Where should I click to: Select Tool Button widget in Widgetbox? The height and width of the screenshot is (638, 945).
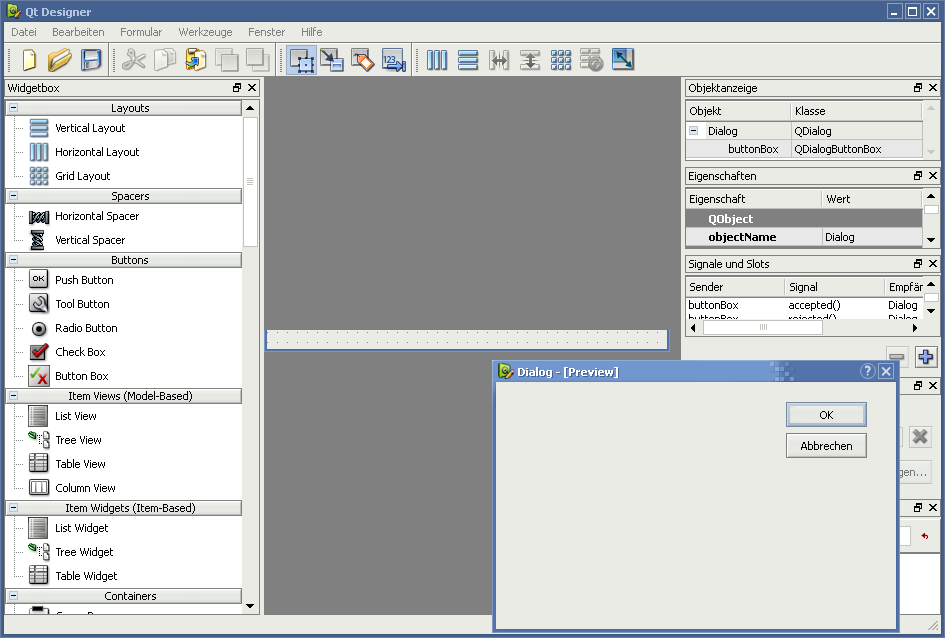(x=82, y=304)
